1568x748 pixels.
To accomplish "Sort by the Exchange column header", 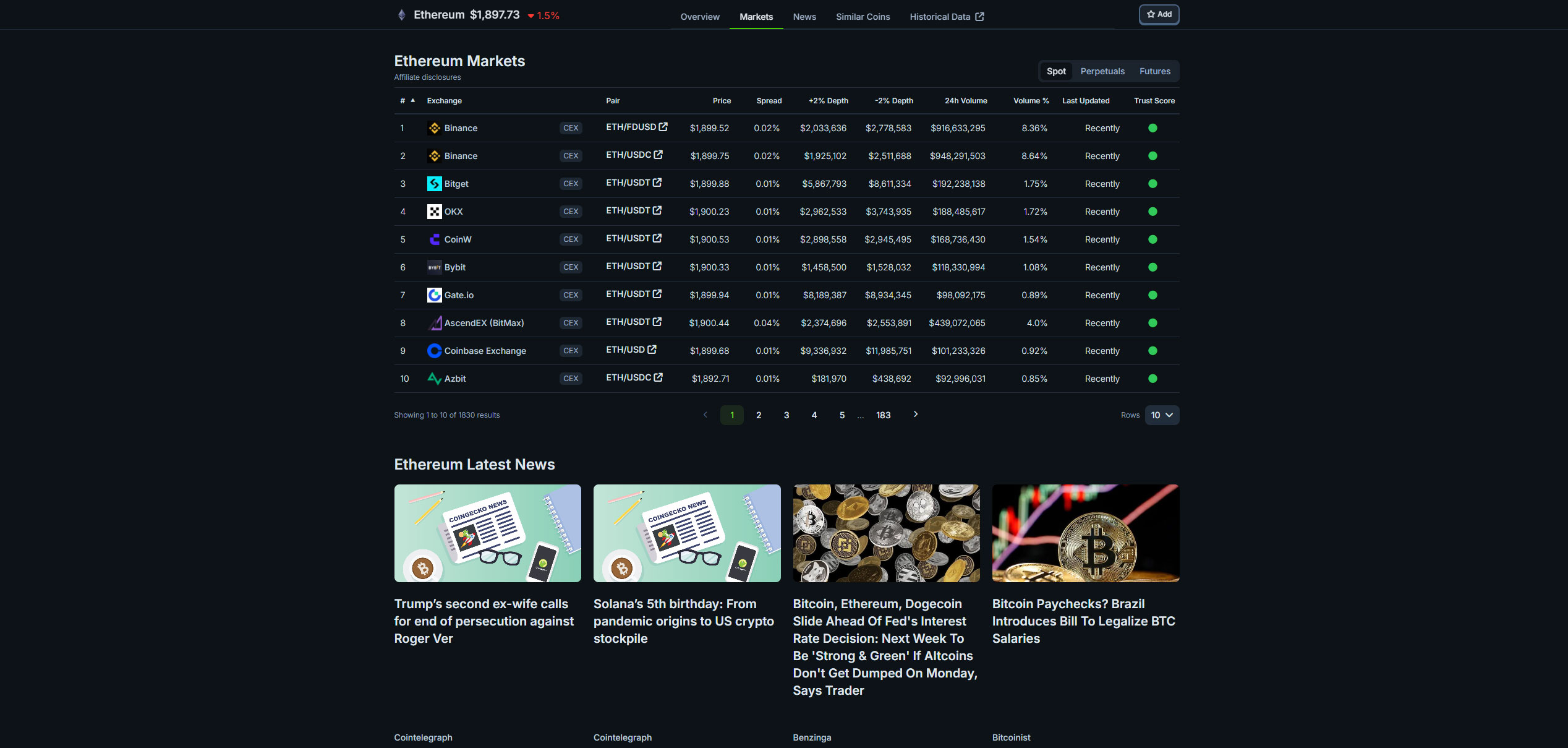I will [444, 101].
